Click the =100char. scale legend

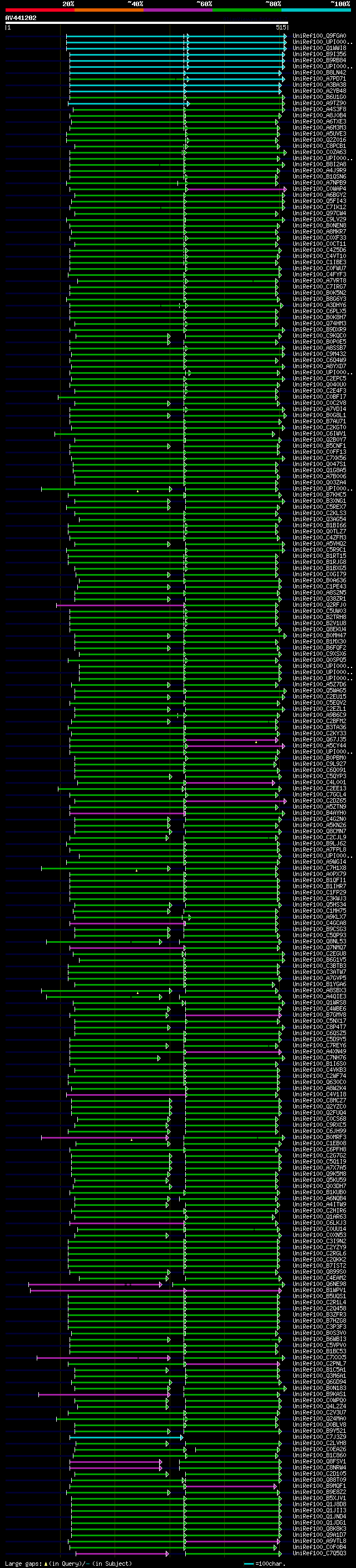click(x=265, y=1563)
